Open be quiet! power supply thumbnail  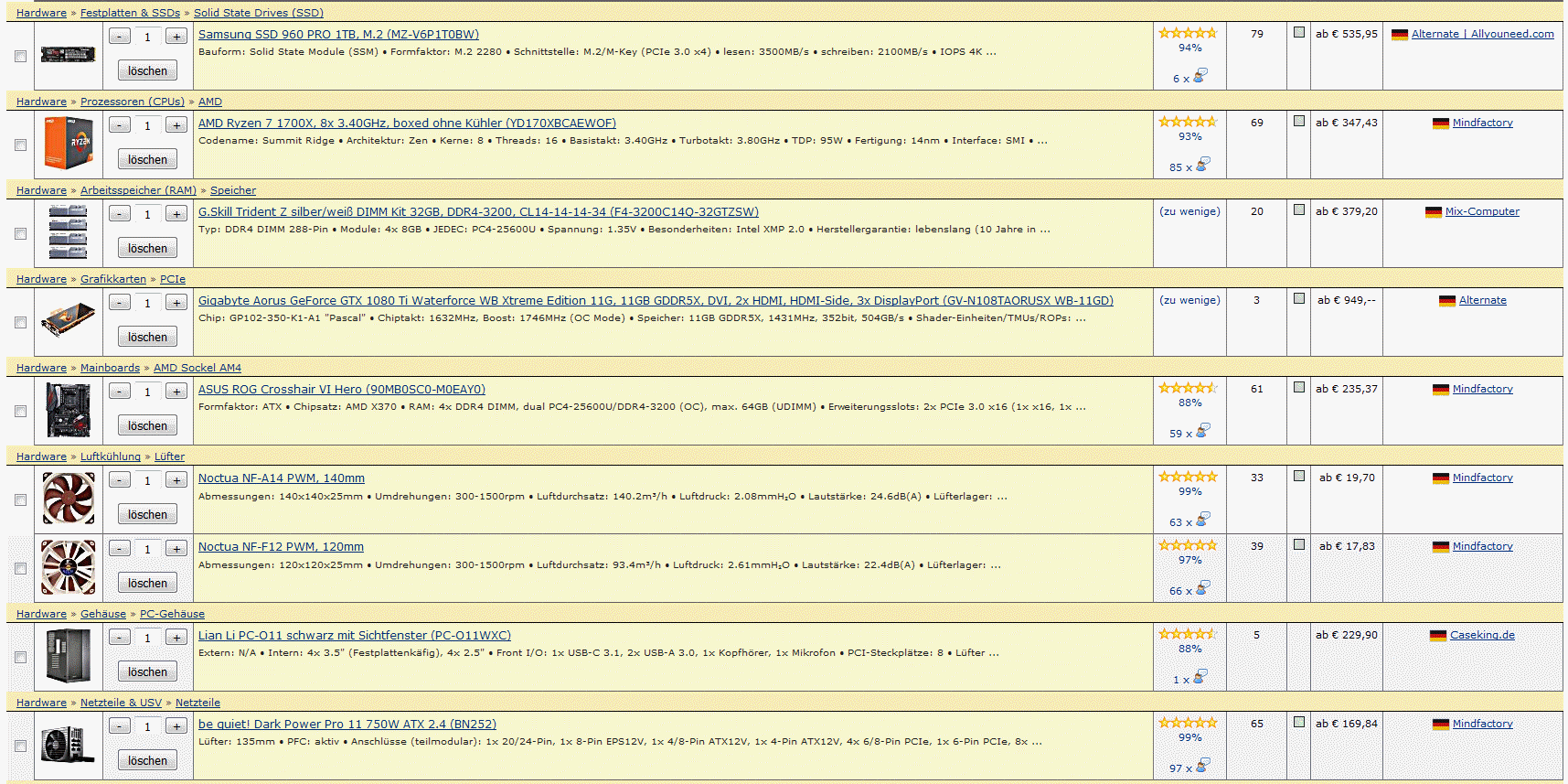coord(68,745)
